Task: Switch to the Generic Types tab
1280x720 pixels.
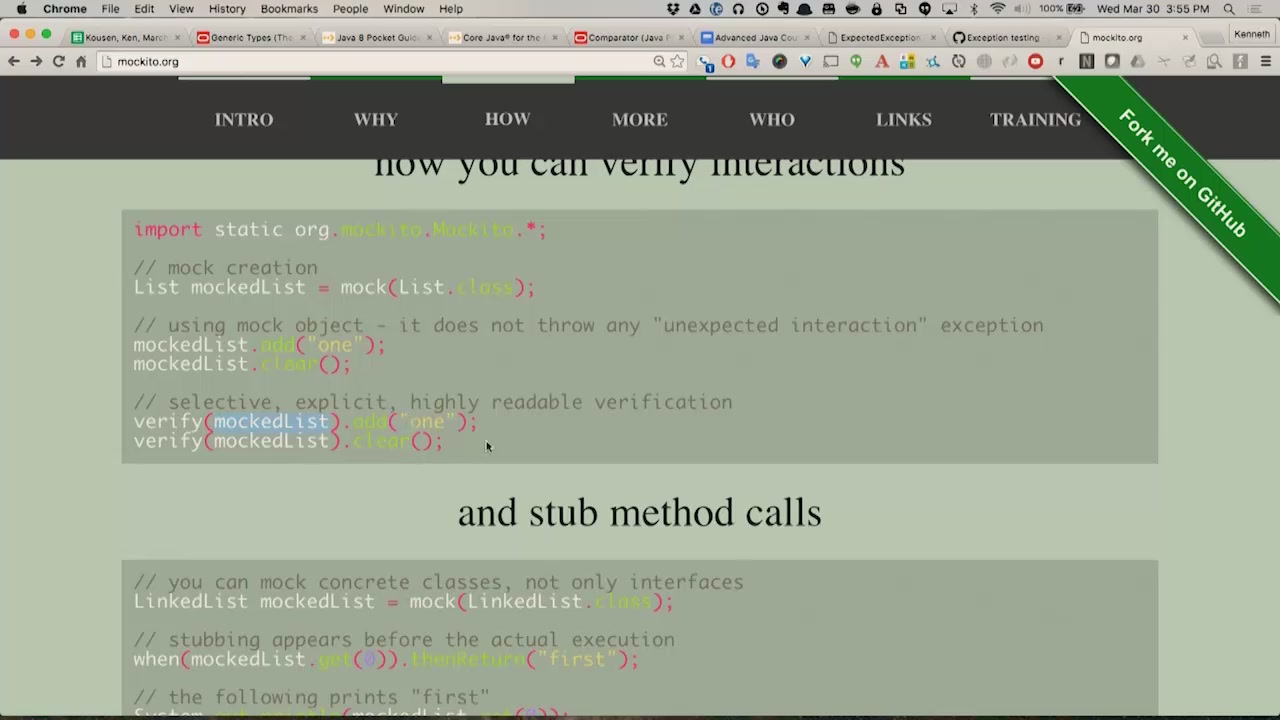Action: 250,38
